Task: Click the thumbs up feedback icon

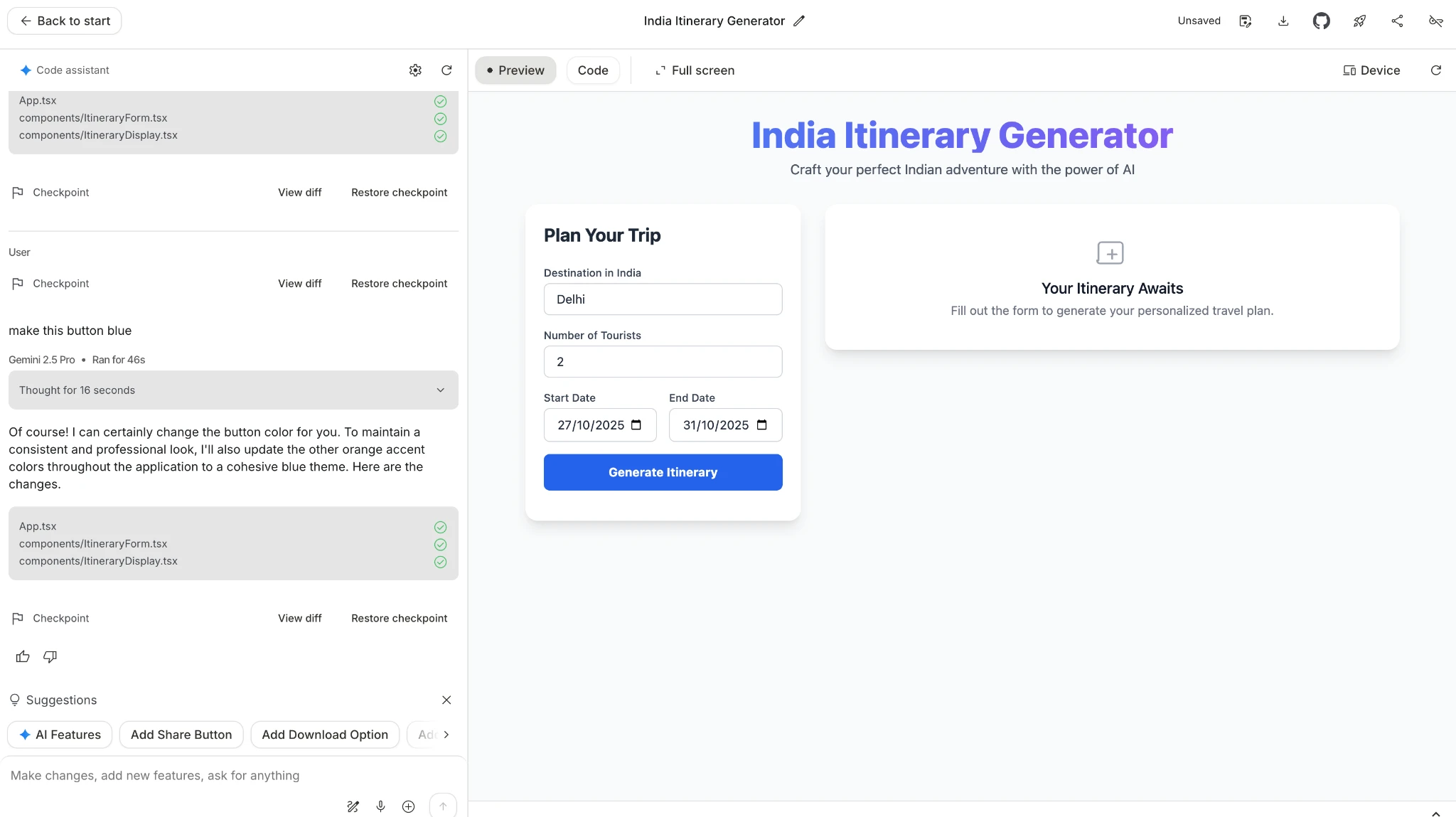Action: pyautogui.click(x=23, y=656)
